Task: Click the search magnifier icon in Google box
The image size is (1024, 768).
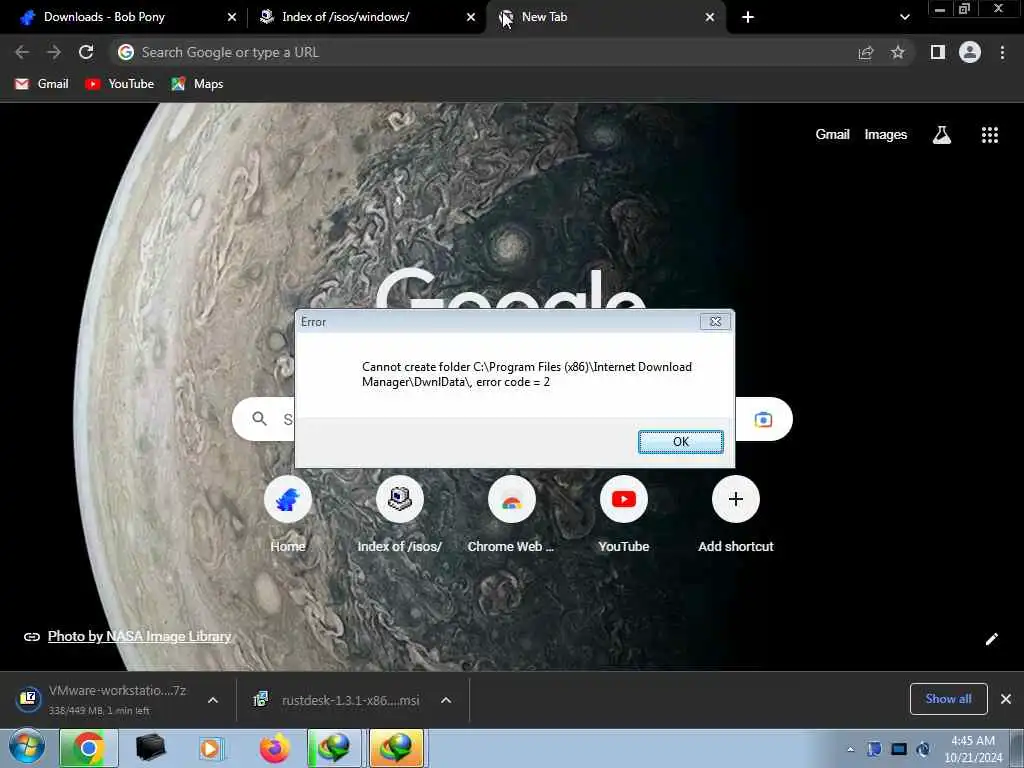Action: pos(259,419)
